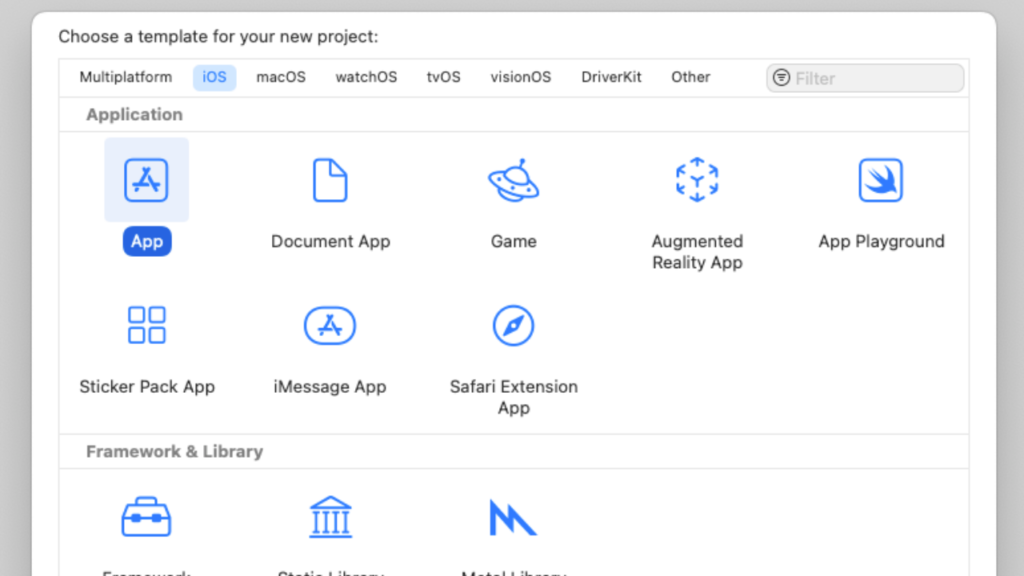Click the iMessage App label
The width and height of the screenshot is (1024, 576).
click(330, 387)
